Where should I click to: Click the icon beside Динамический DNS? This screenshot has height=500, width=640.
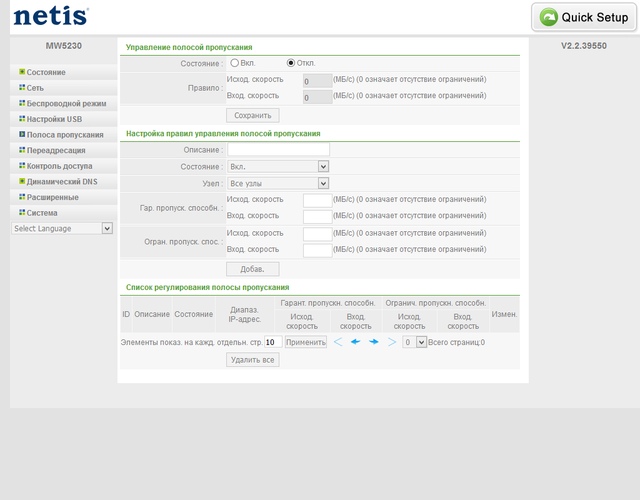(x=22, y=181)
